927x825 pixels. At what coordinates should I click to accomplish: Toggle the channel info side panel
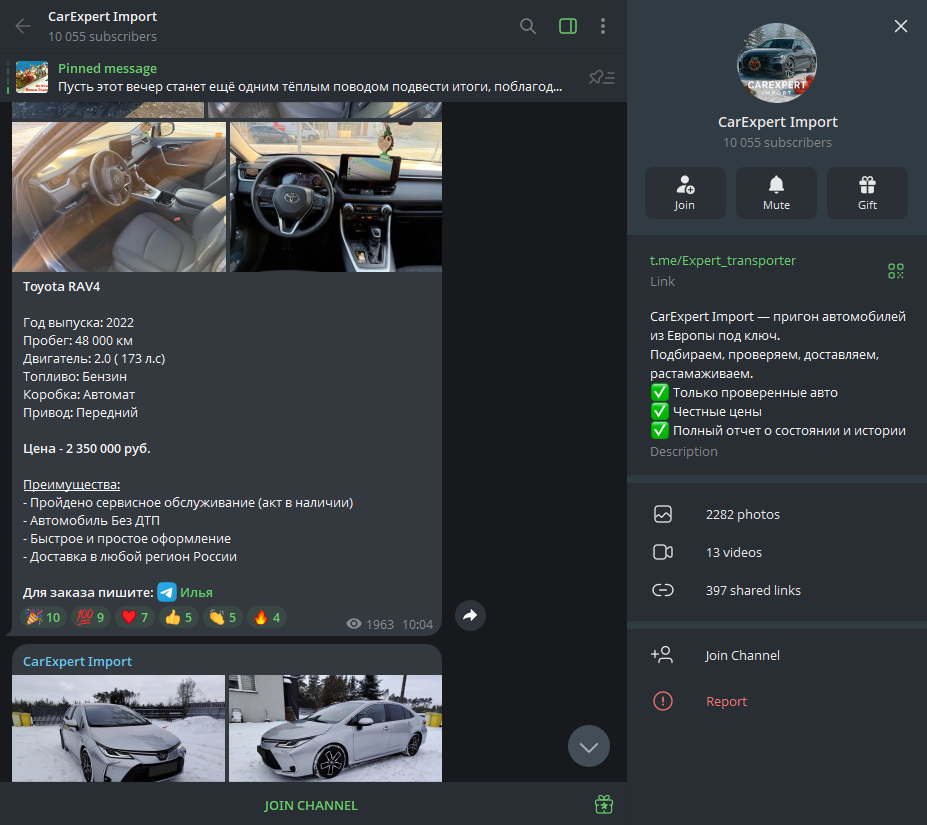(568, 26)
